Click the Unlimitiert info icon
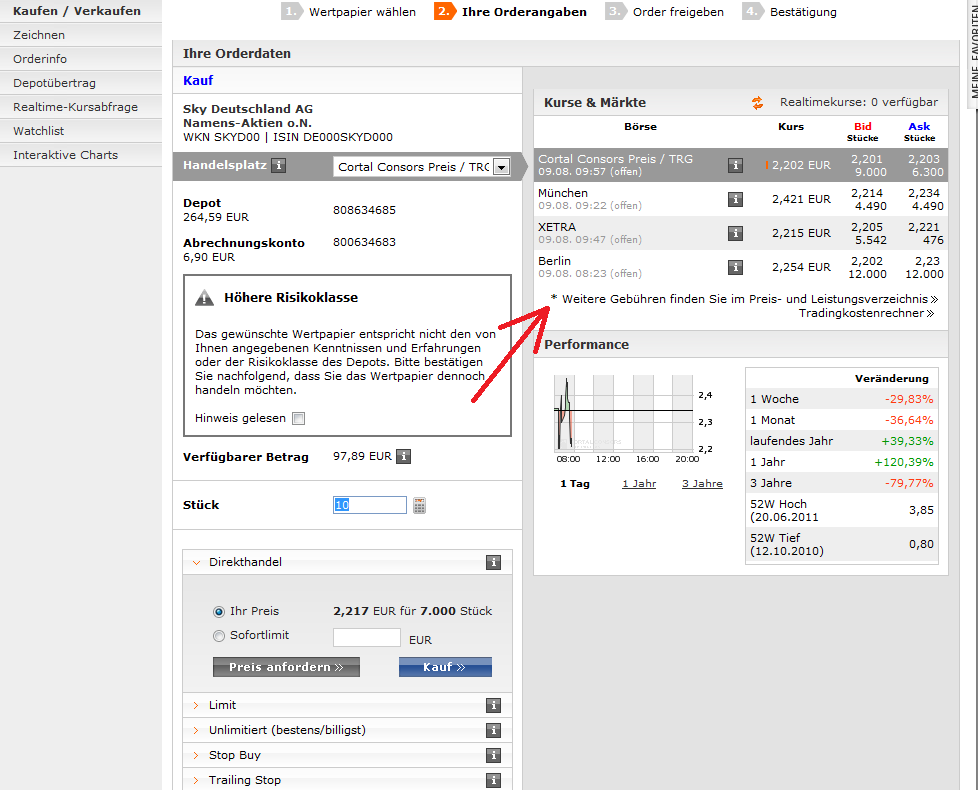Image resolution: width=978 pixels, height=790 pixels. [x=493, y=730]
